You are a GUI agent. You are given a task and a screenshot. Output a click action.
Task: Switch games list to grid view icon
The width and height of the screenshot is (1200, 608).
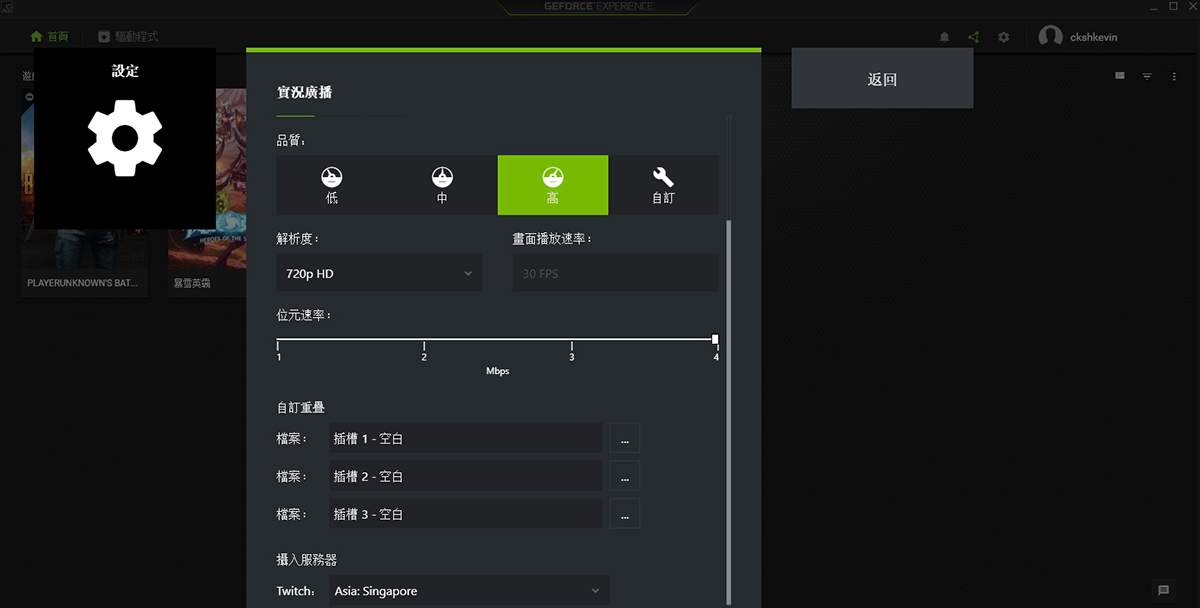click(x=1120, y=76)
